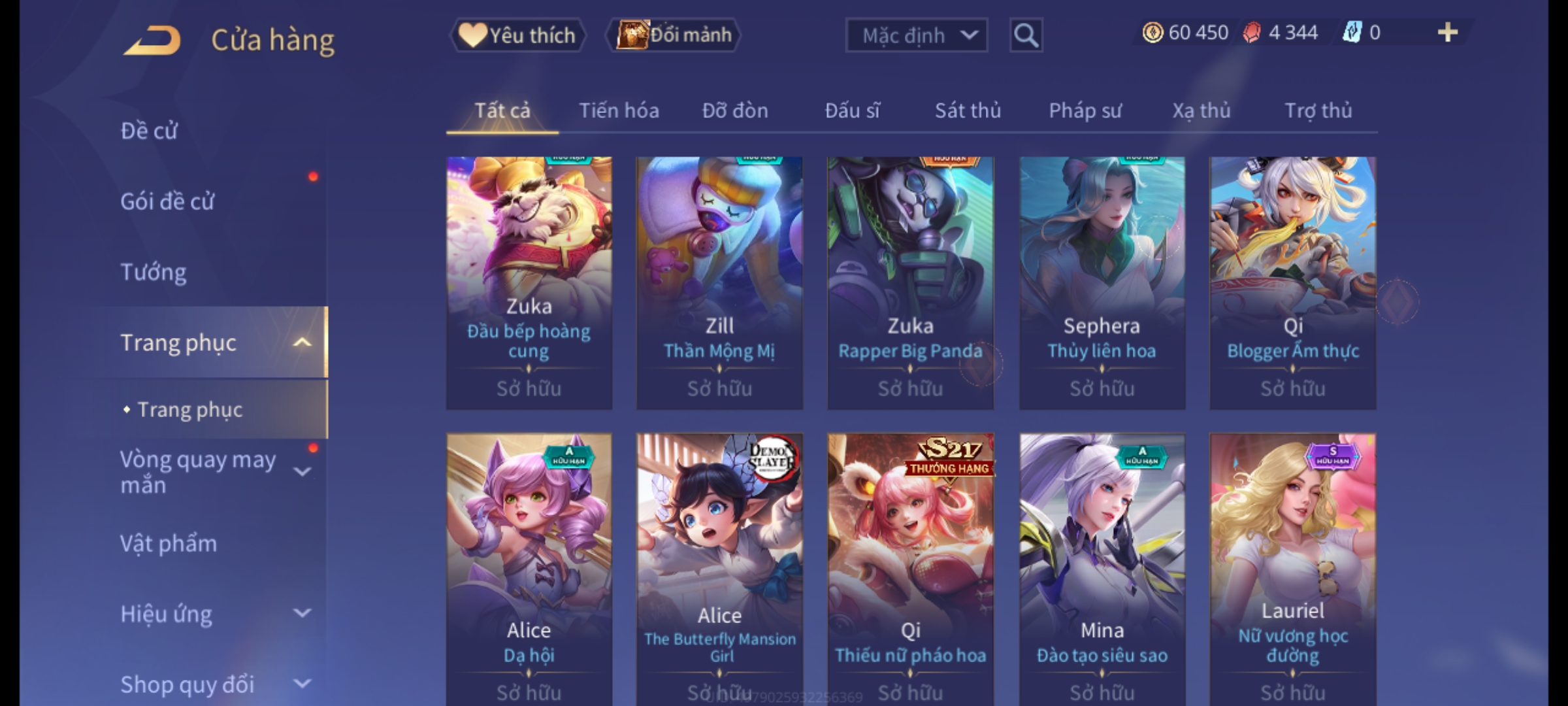
Task: Click the plus icon to add currency
Action: tap(1448, 33)
